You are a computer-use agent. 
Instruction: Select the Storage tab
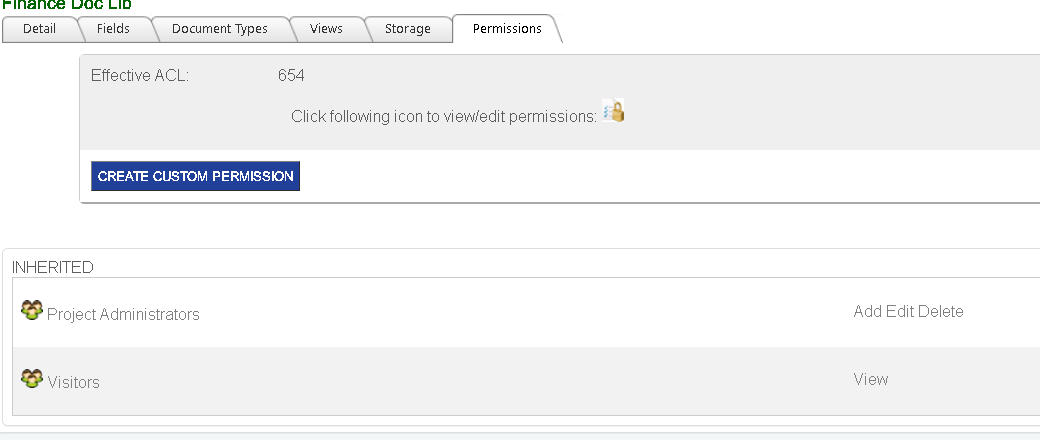tap(408, 29)
